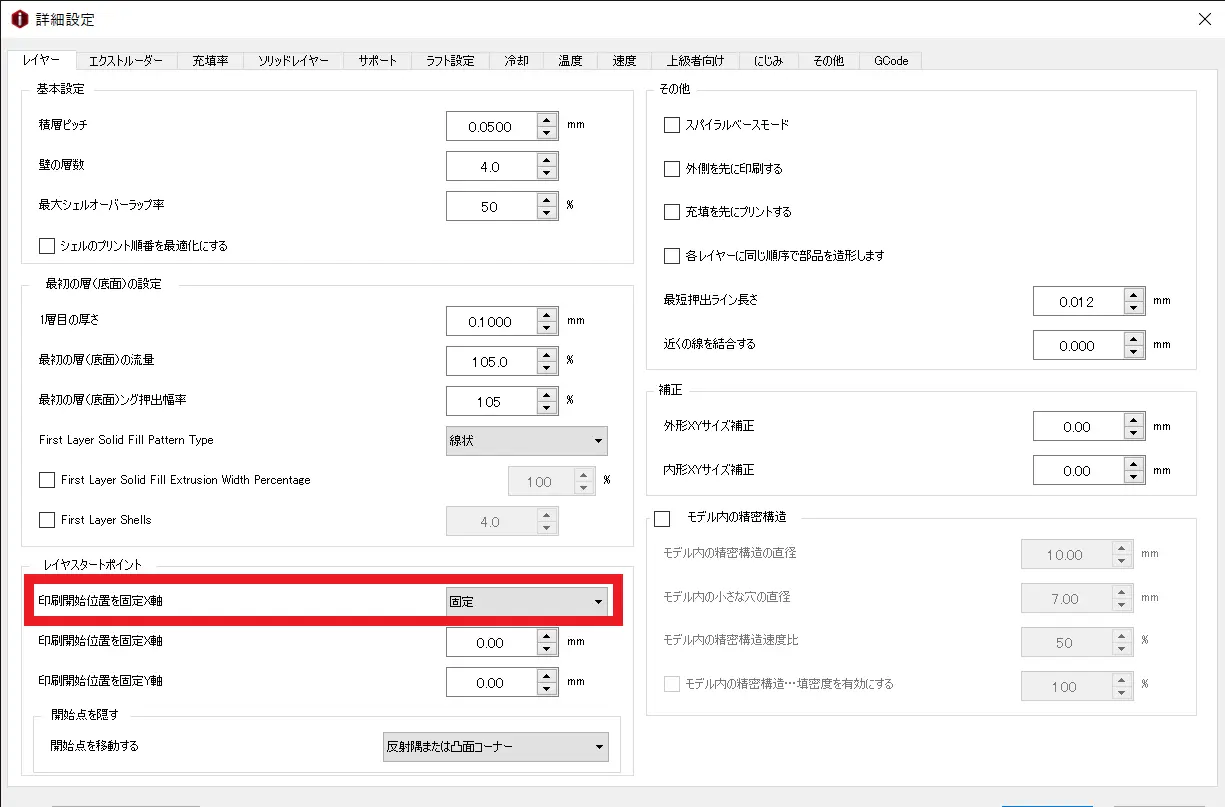This screenshot has width=1225, height=807.
Task: Close the 詳細設定 dialog window
Action: tap(1204, 19)
